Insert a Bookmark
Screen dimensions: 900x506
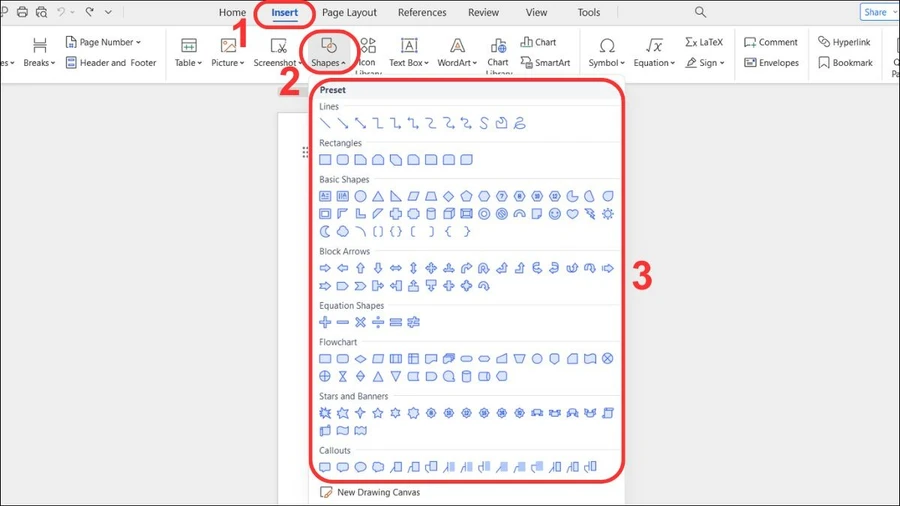point(845,63)
